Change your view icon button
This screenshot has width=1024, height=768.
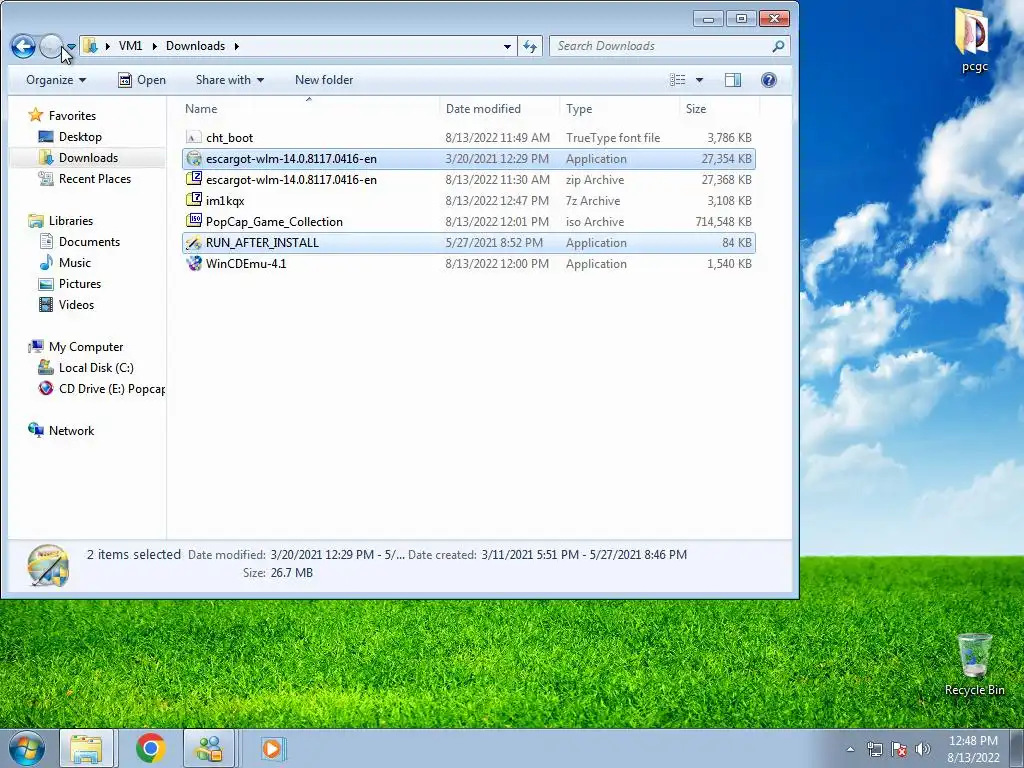click(x=677, y=80)
